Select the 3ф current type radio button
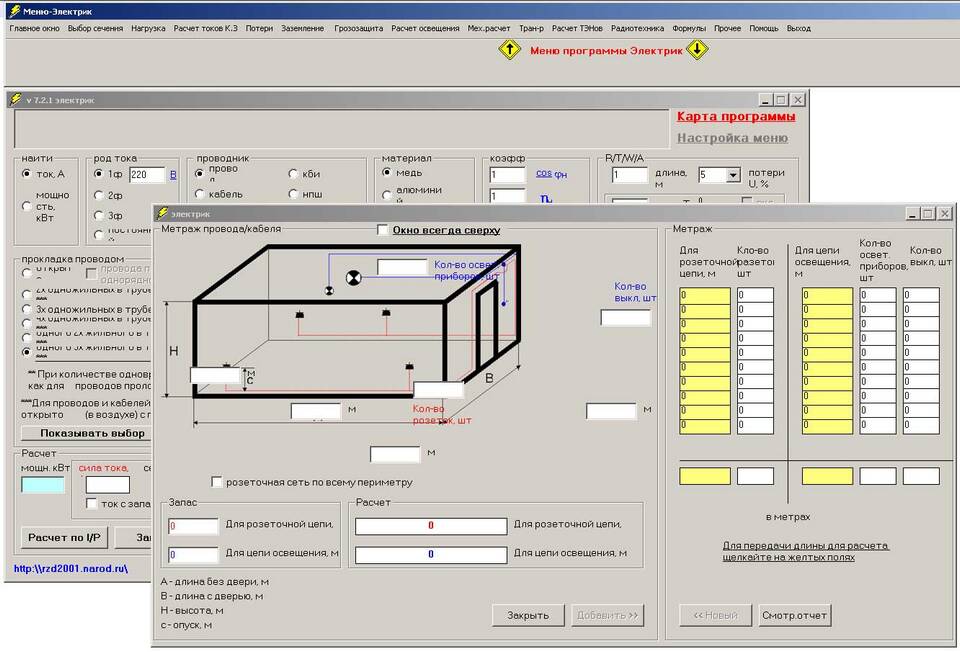This screenshot has width=960, height=652. tap(99, 215)
